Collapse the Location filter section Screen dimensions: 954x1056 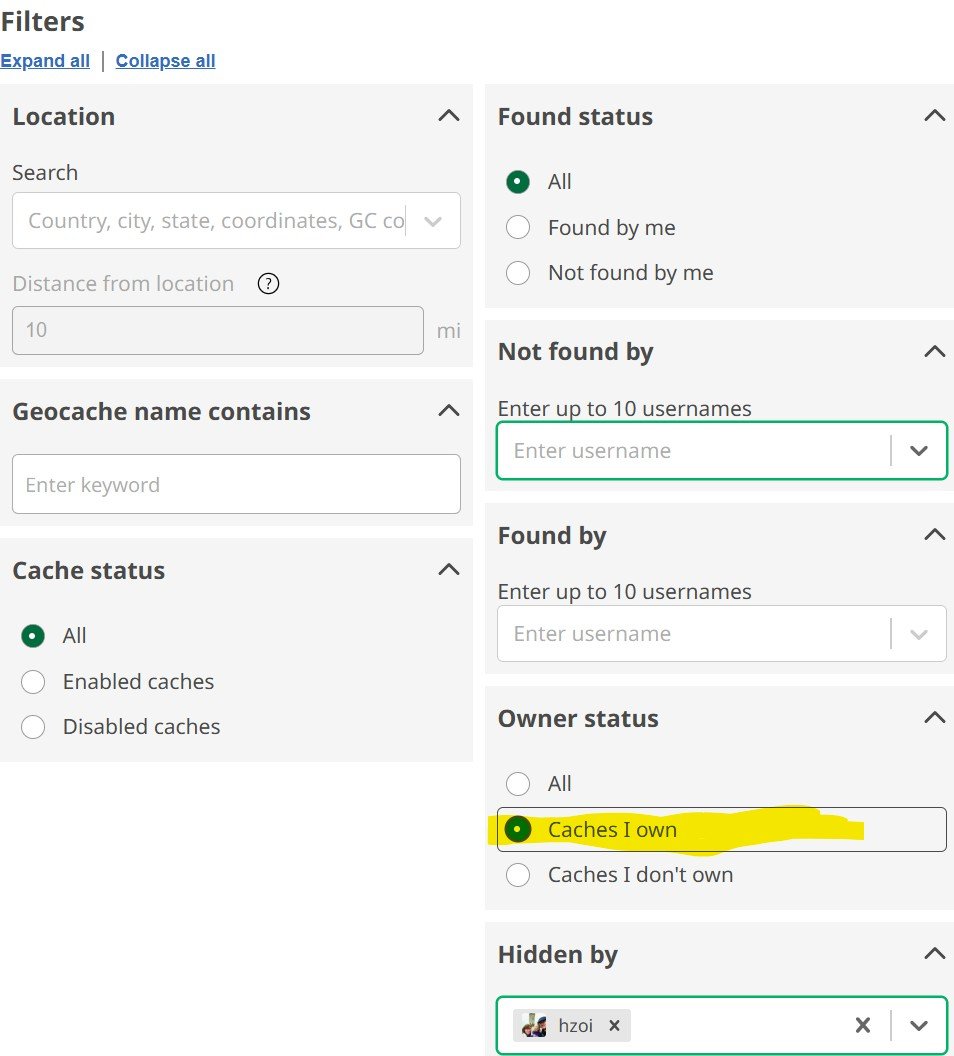point(449,116)
